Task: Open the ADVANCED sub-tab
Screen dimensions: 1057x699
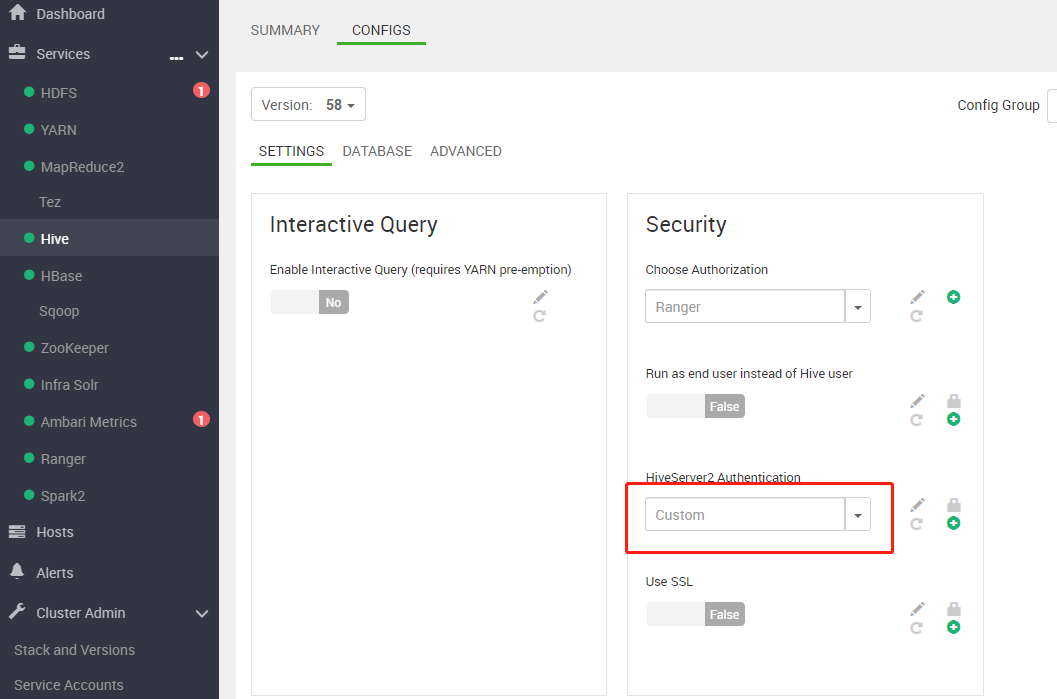Action: [466, 151]
